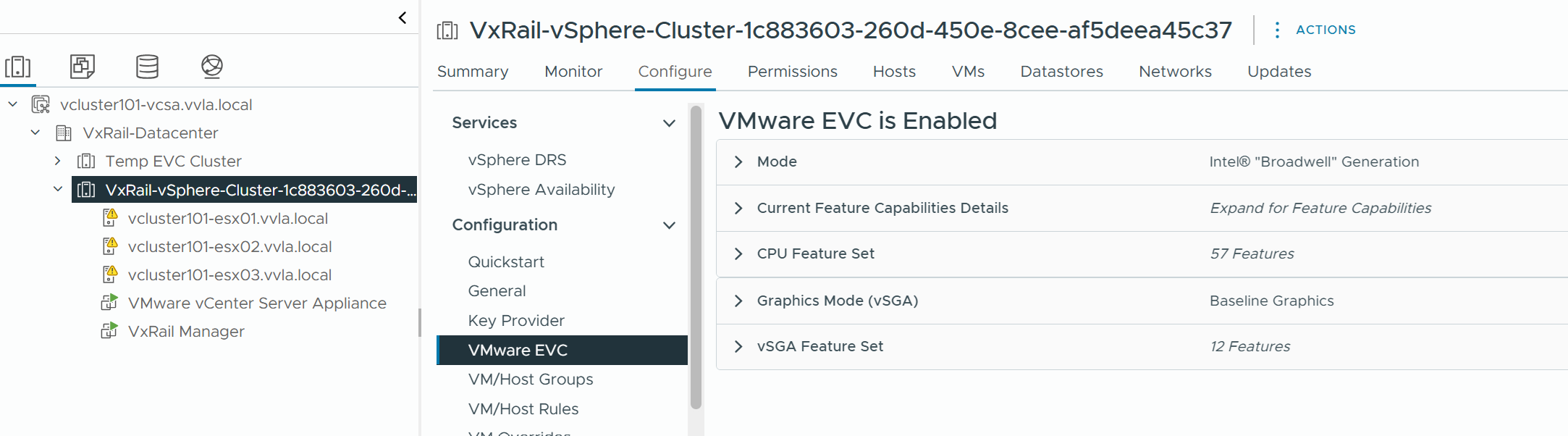Open VM/Host Groups configuration page
Viewport: 1568px width, 436px height.
530,380
